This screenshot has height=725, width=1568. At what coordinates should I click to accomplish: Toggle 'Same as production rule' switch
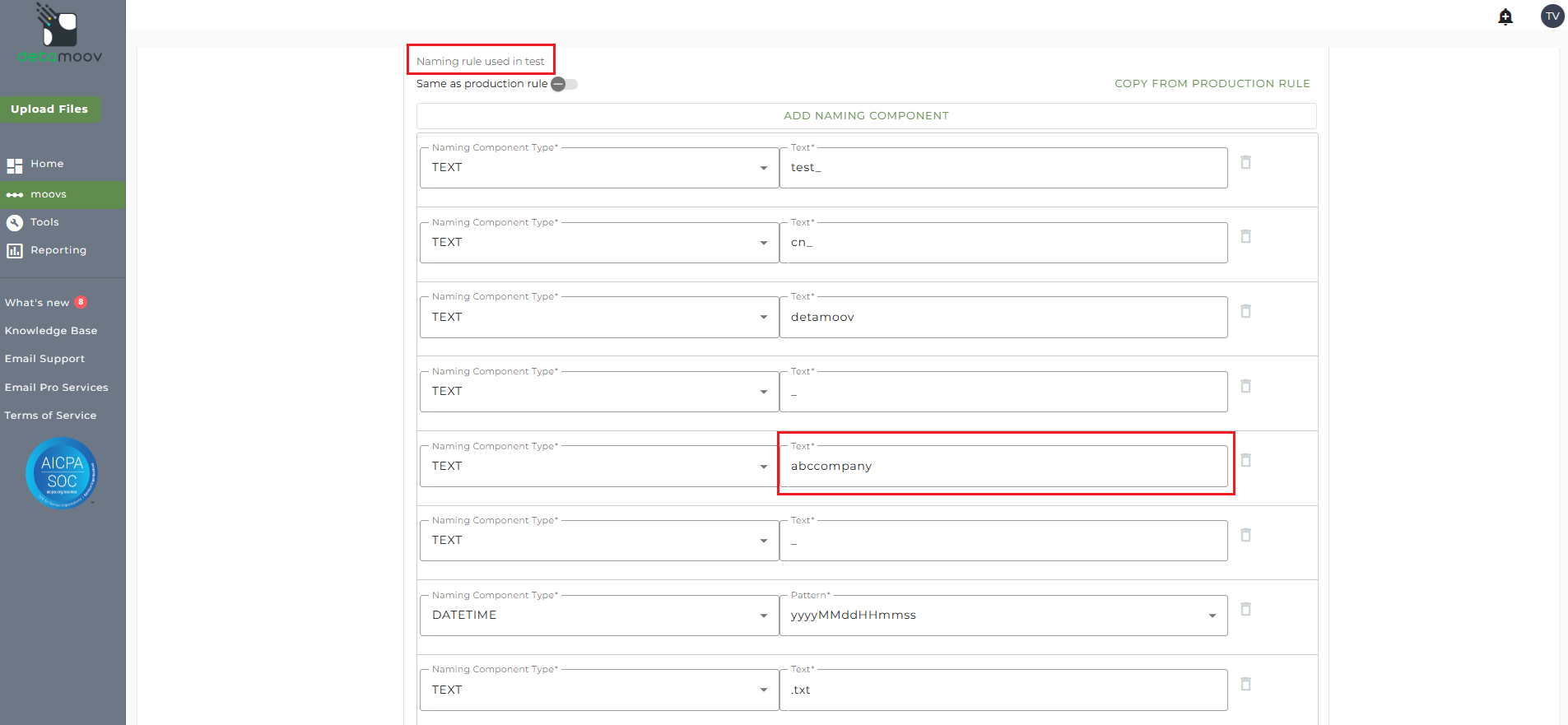(x=564, y=84)
